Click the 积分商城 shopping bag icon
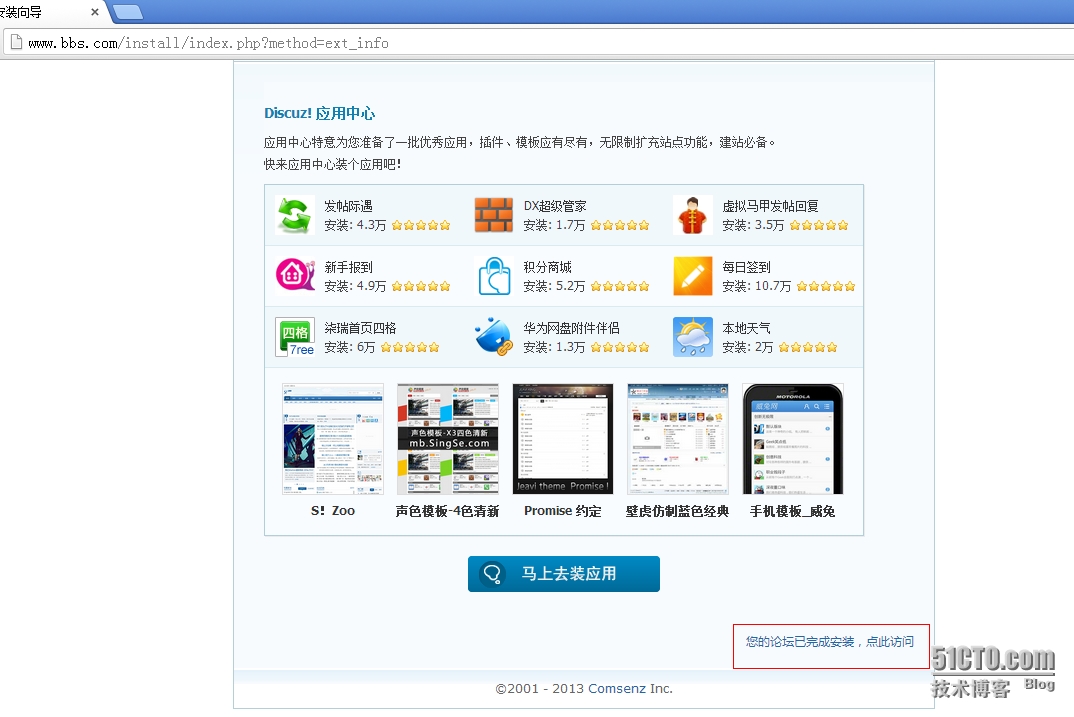 tap(494, 276)
